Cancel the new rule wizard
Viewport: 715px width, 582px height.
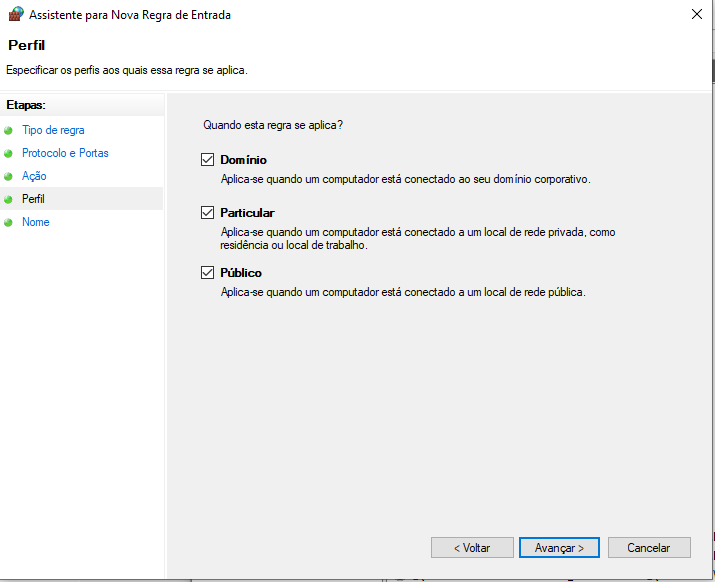click(x=648, y=548)
